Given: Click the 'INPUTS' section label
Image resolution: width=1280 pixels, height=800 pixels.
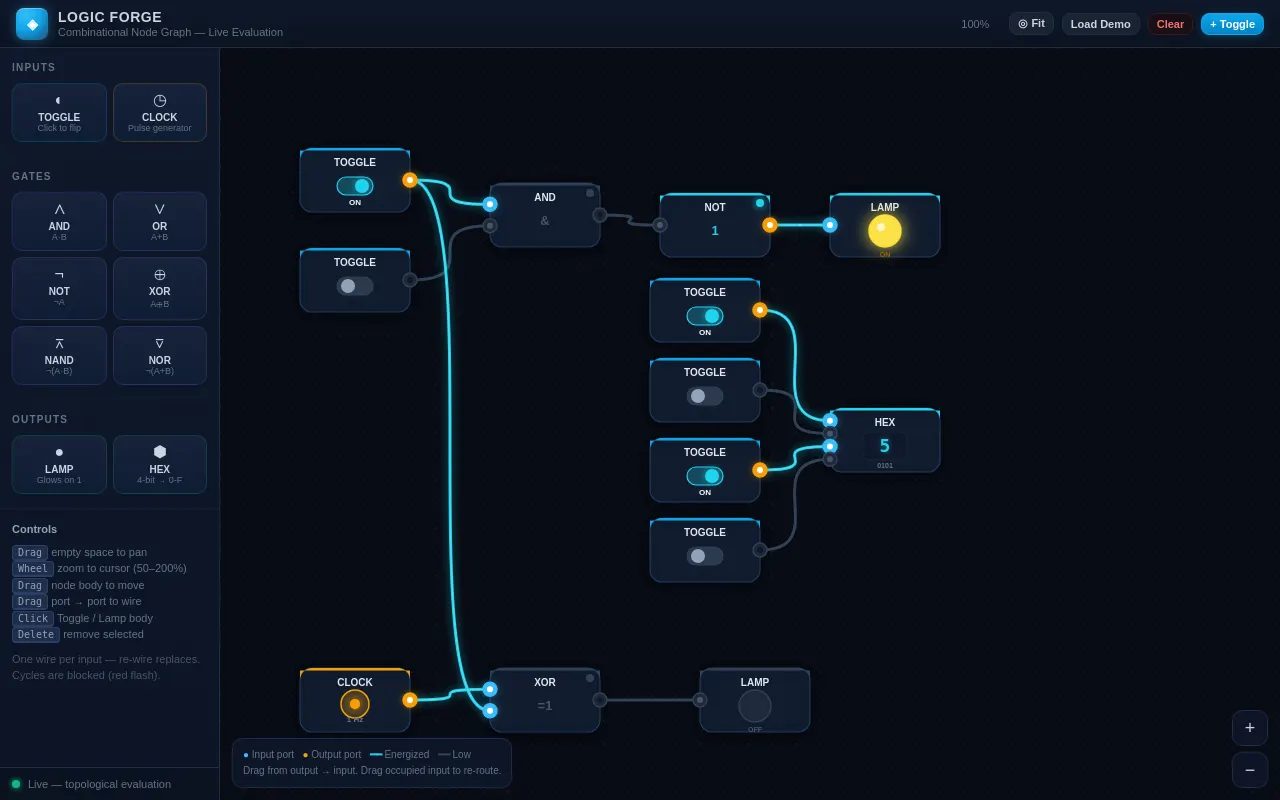Looking at the screenshot, I should pos(34,68).
